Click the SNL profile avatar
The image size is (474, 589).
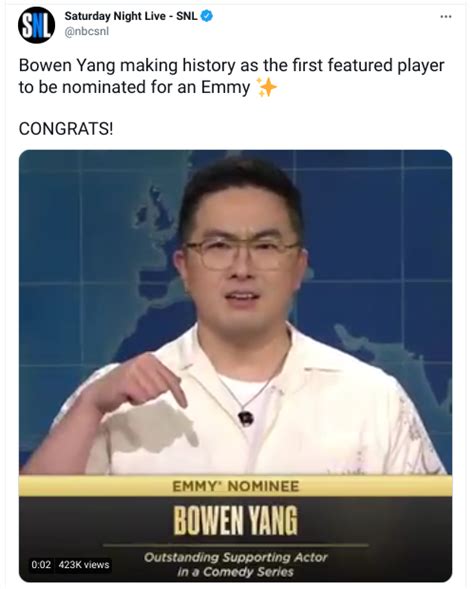tap(36, 25)
